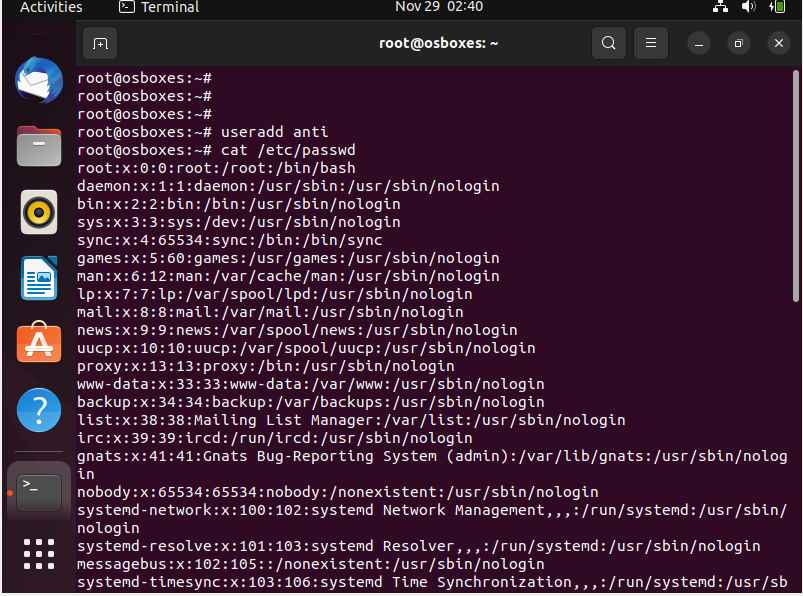The width and height of the screenshot is (803, 596).
Task: Open the clock and calendar panel
Action: [x=439, y=7]
